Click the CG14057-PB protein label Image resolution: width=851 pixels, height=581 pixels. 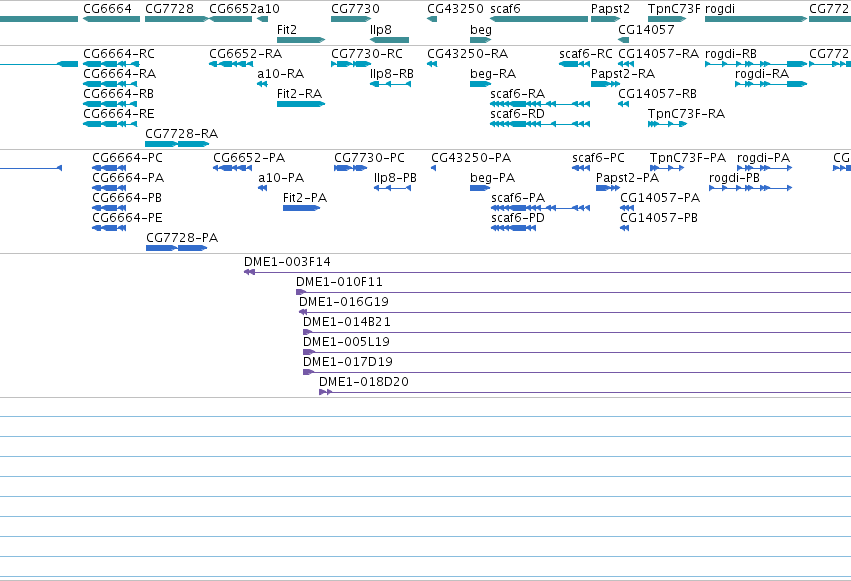[659, 218]
